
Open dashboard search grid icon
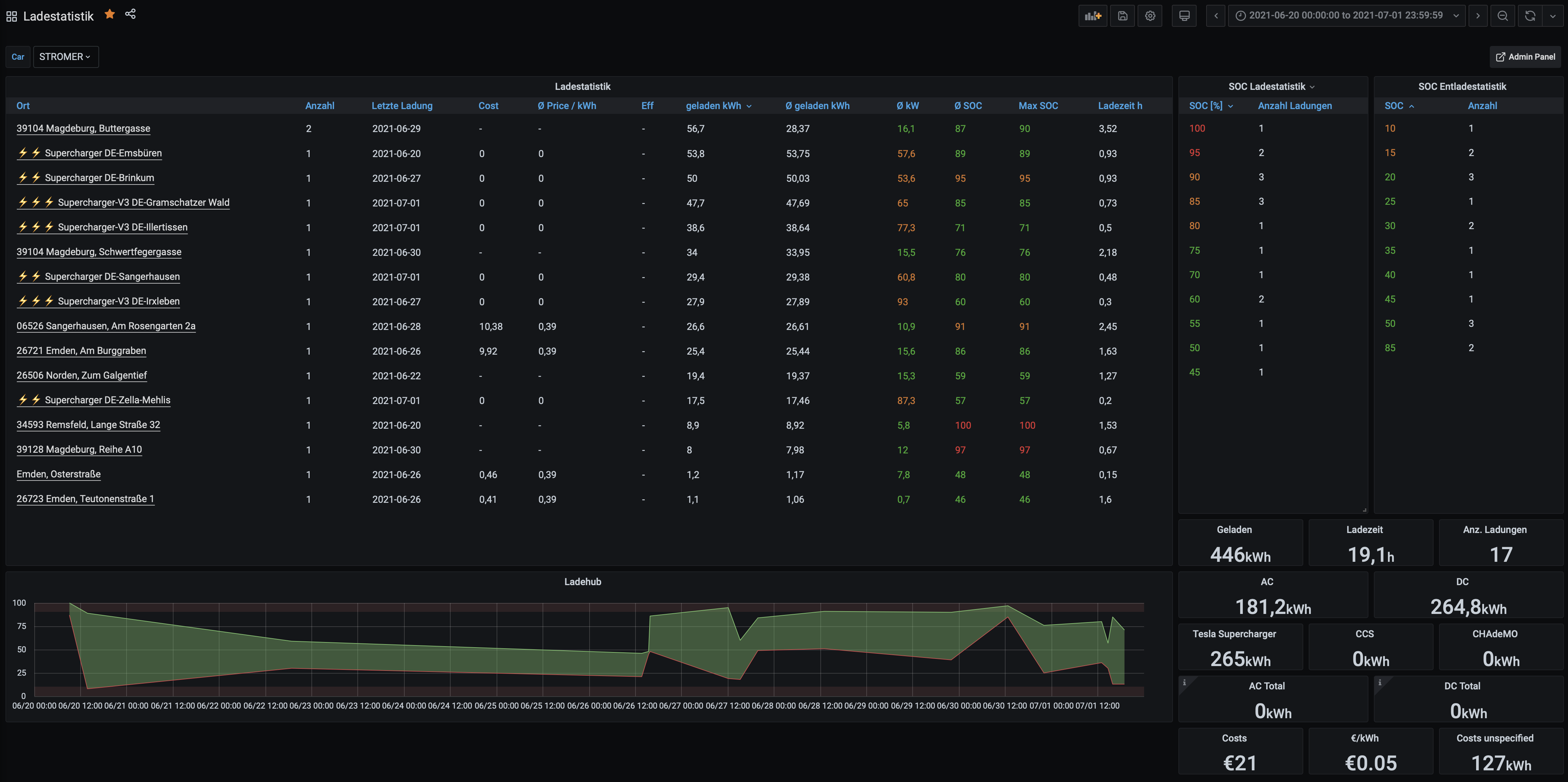click(12, 16)
